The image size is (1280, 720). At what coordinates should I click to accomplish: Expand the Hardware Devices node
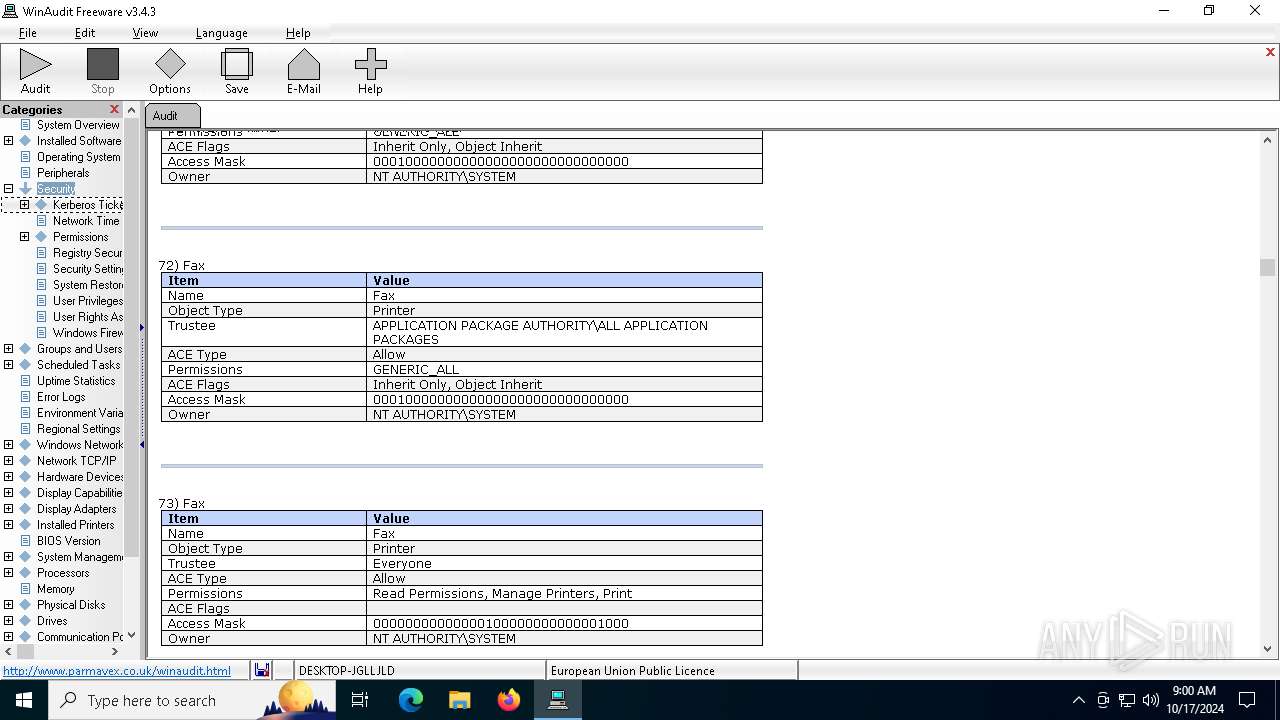pyautogui.click(x=9, y=477)
